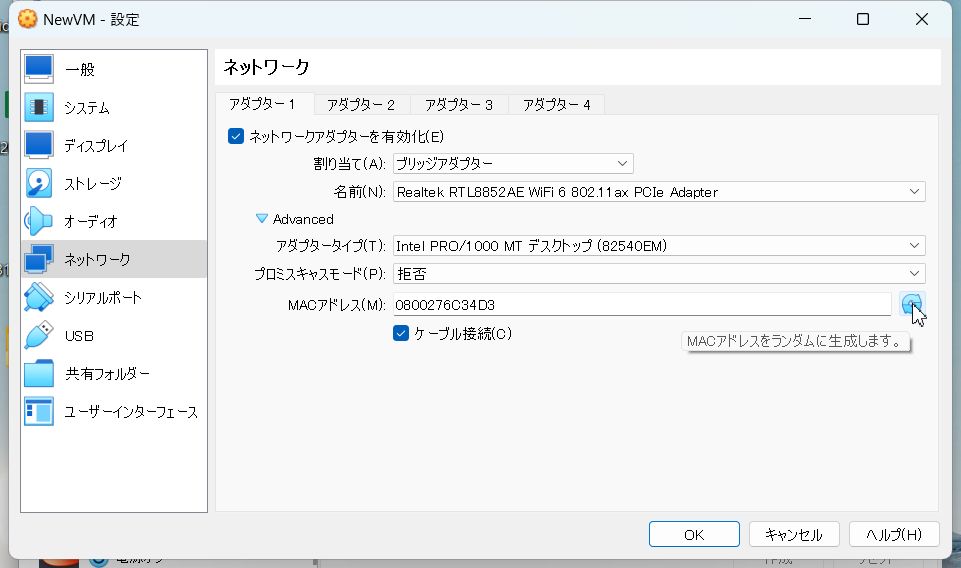
Task: Collapse the Advanced section triangle
Action: pyautogui.click(x=262, y=219)
